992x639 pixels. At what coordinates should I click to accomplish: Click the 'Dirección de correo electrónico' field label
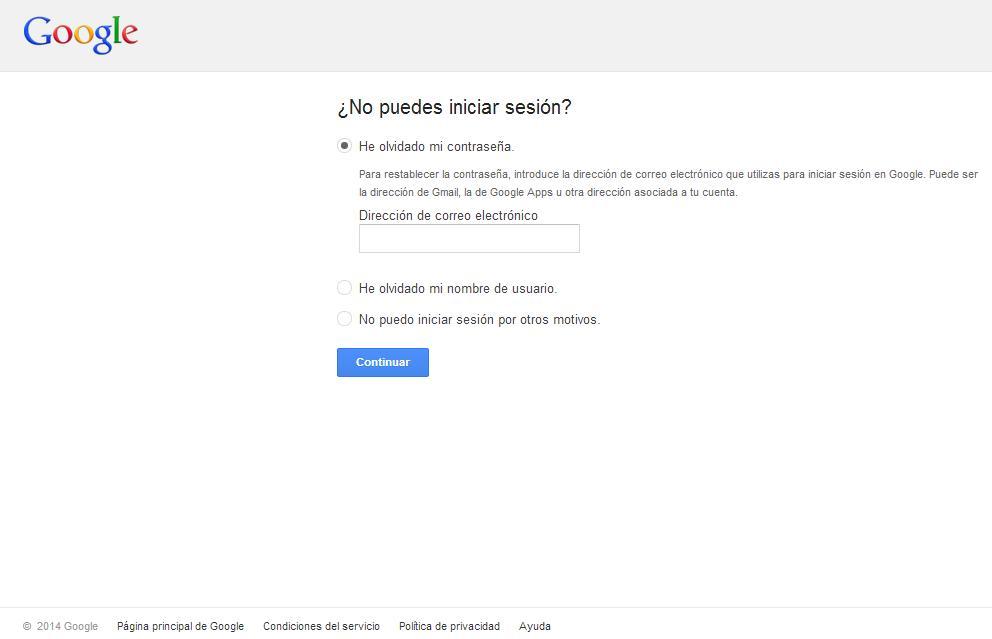coord(448,216)
